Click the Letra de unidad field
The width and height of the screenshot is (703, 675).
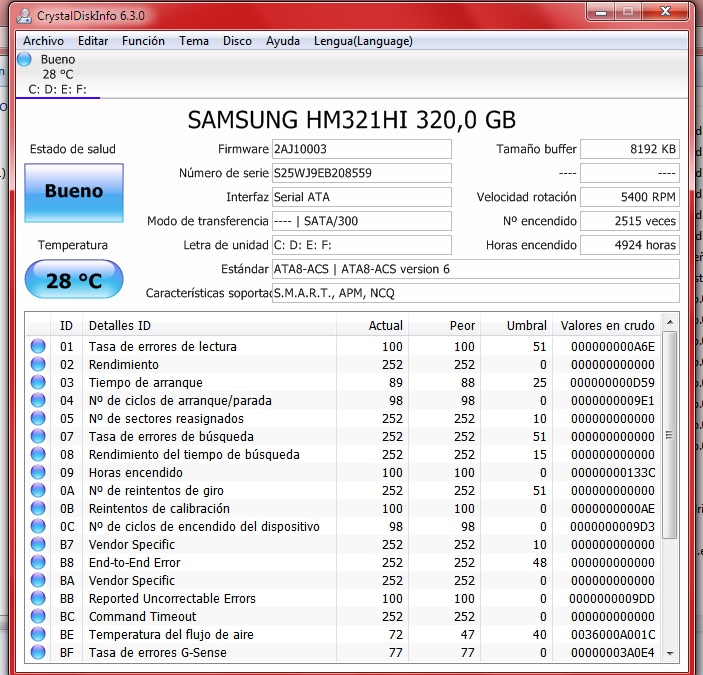361,245
